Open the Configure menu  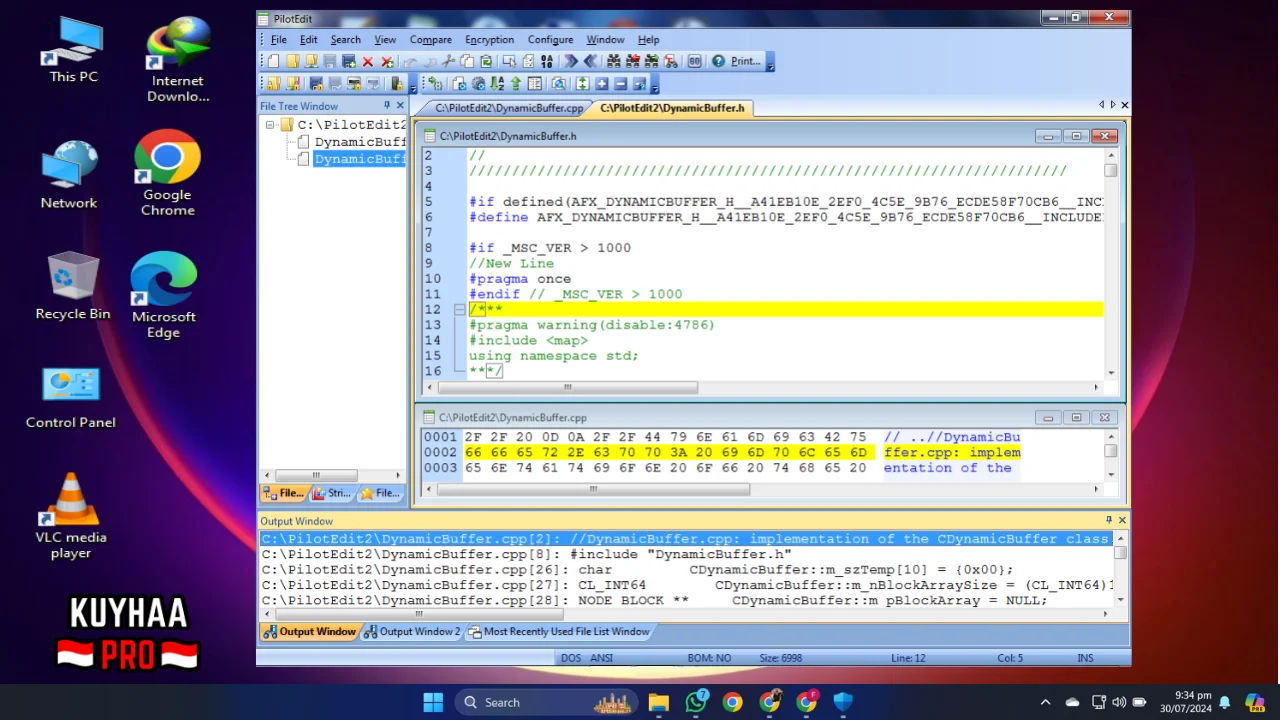click(550, 39)
